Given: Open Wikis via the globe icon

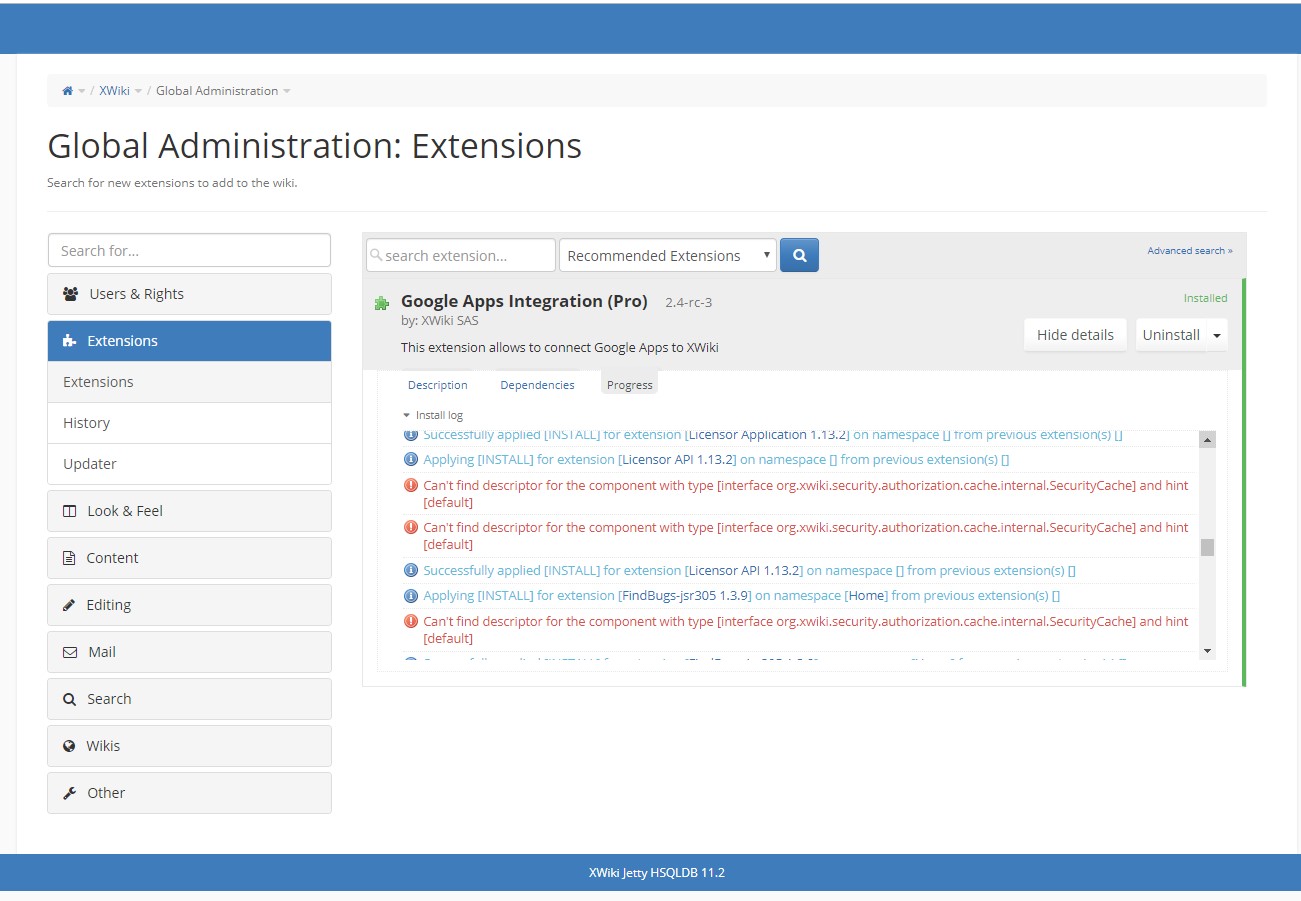Looking at the screenshot, I should 70,745.
